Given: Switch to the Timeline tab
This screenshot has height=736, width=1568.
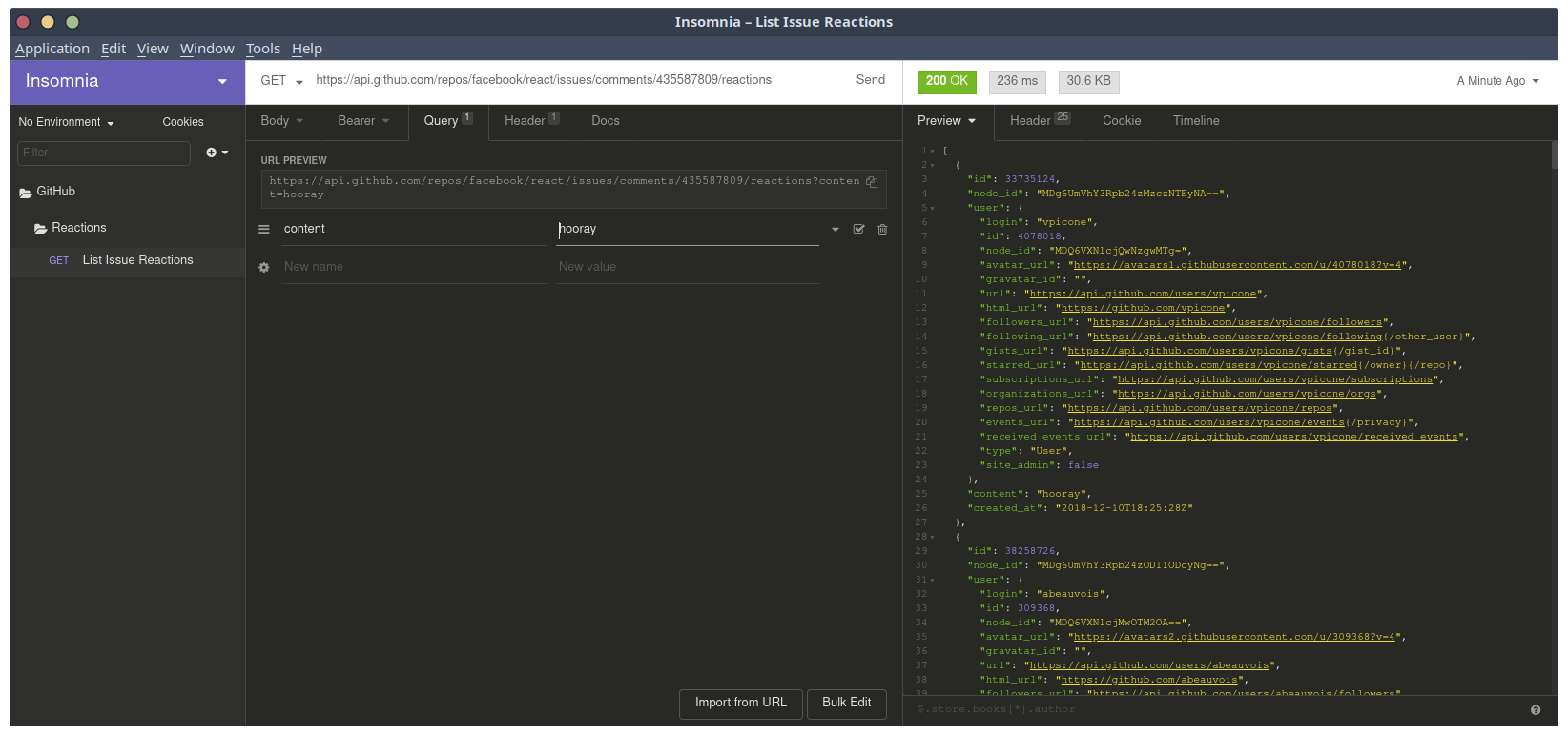Looking at the screenshot, I should [1196, 121].
